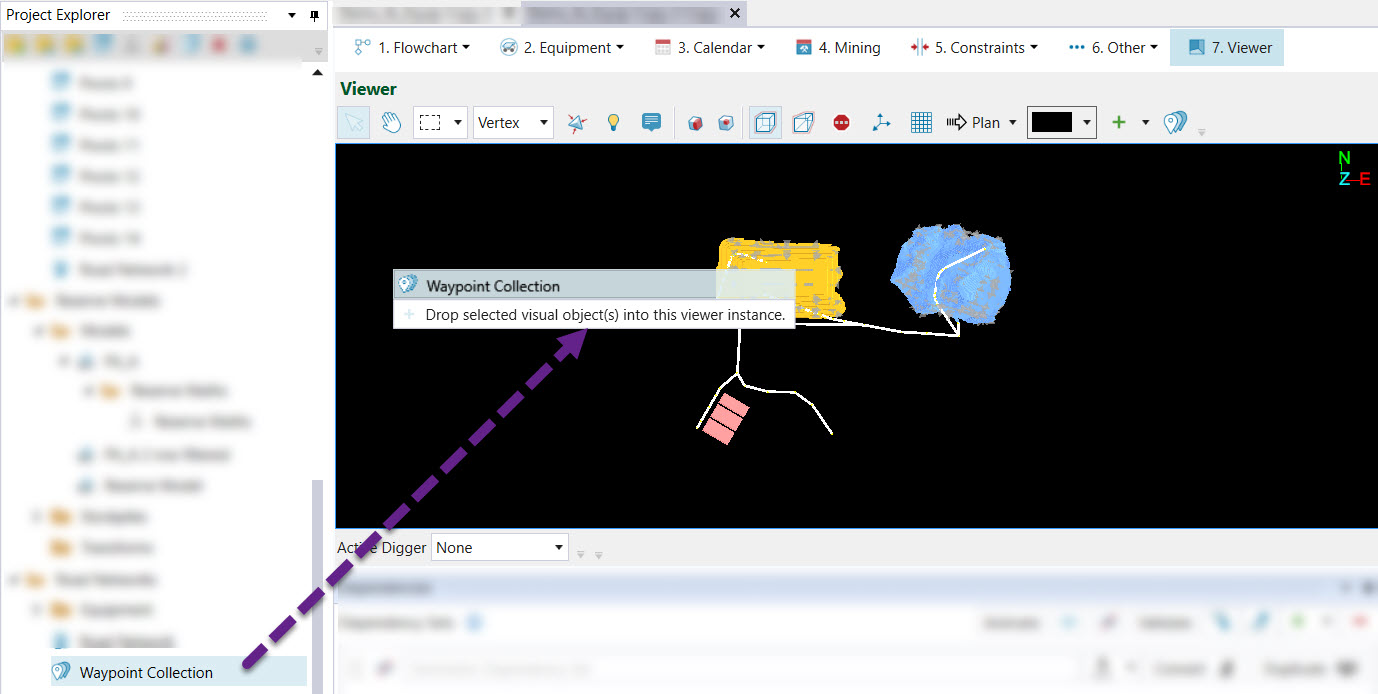The height and width of the screenshot is (694, 1378).
Task: Click the Viewer tab icon
Action: click(1196, 47)
